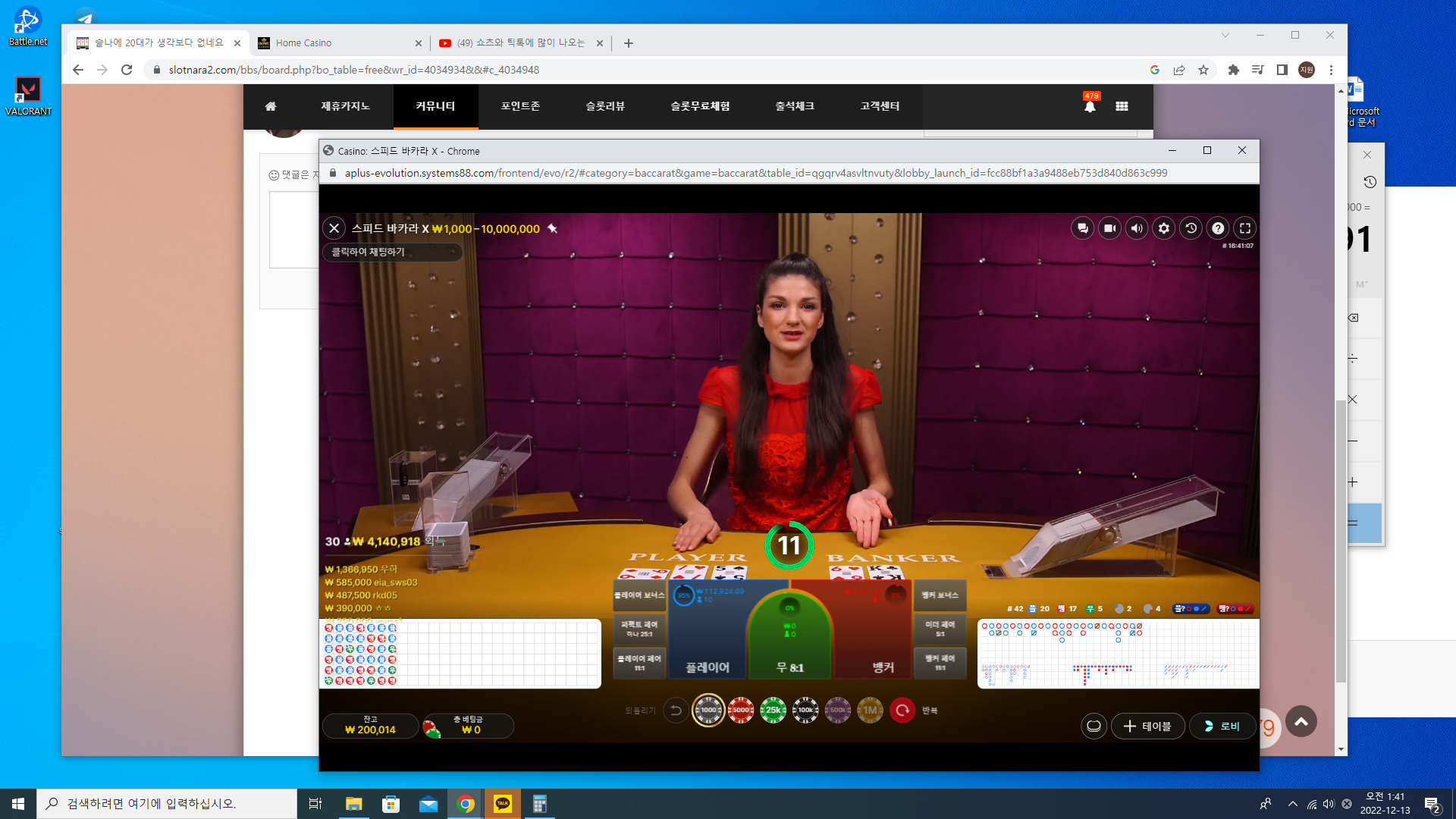Screen dimensions: 1456x819
Task: Open the chat bubbles icon in casino toolbar
Action: [x=1082, y=228]
